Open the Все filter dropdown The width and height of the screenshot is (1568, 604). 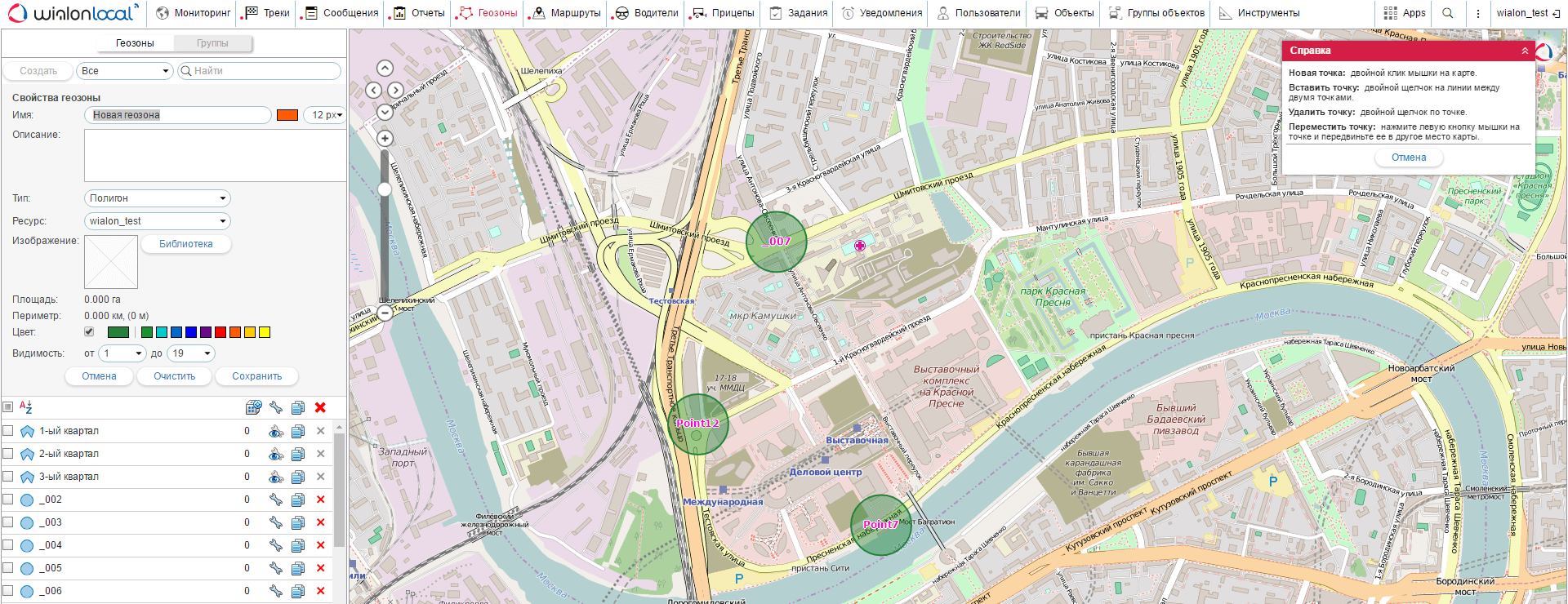tap(124, 71)
